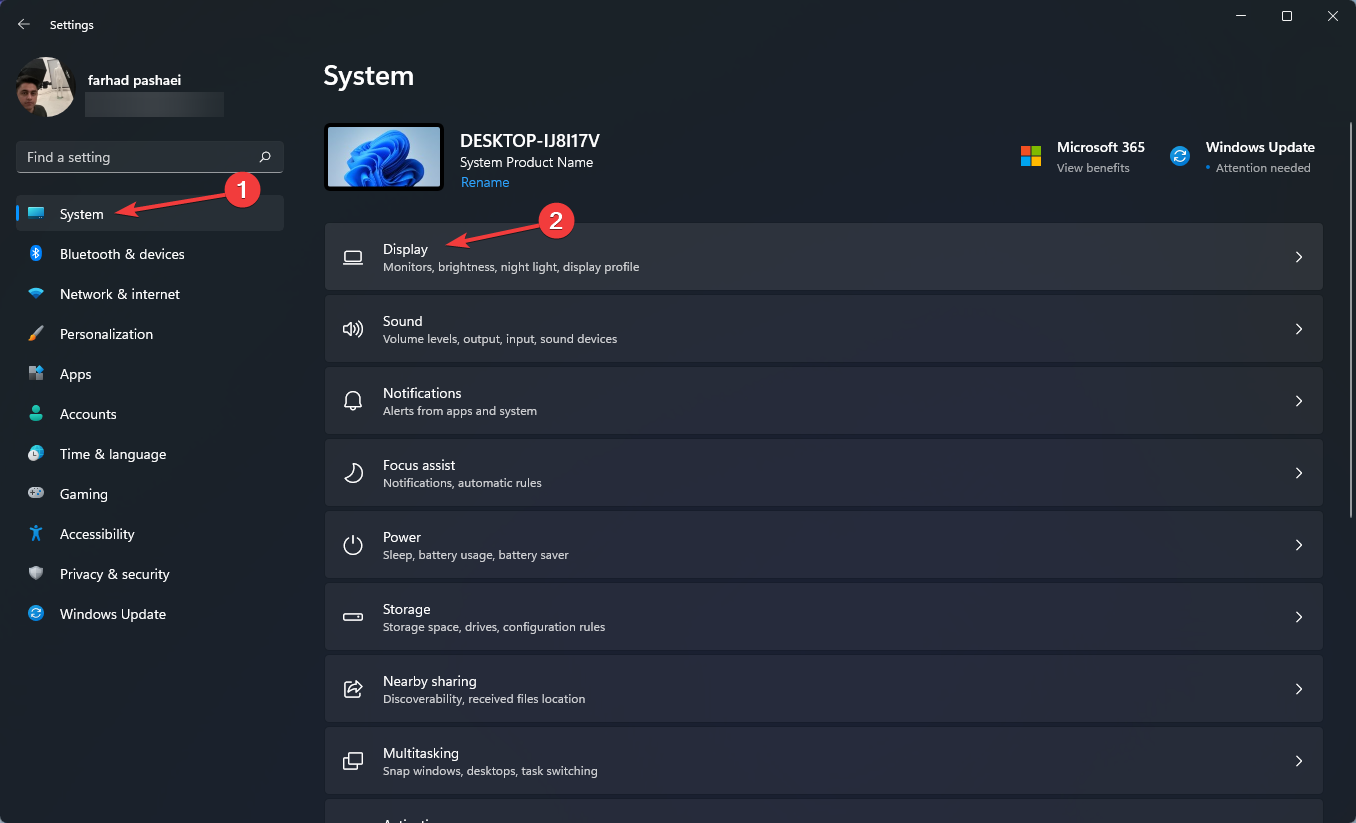The width and height of the screenshot is (1356, 823).
Task: Expand the Storage settings row chevron
Action: (x=1298, y=616)
